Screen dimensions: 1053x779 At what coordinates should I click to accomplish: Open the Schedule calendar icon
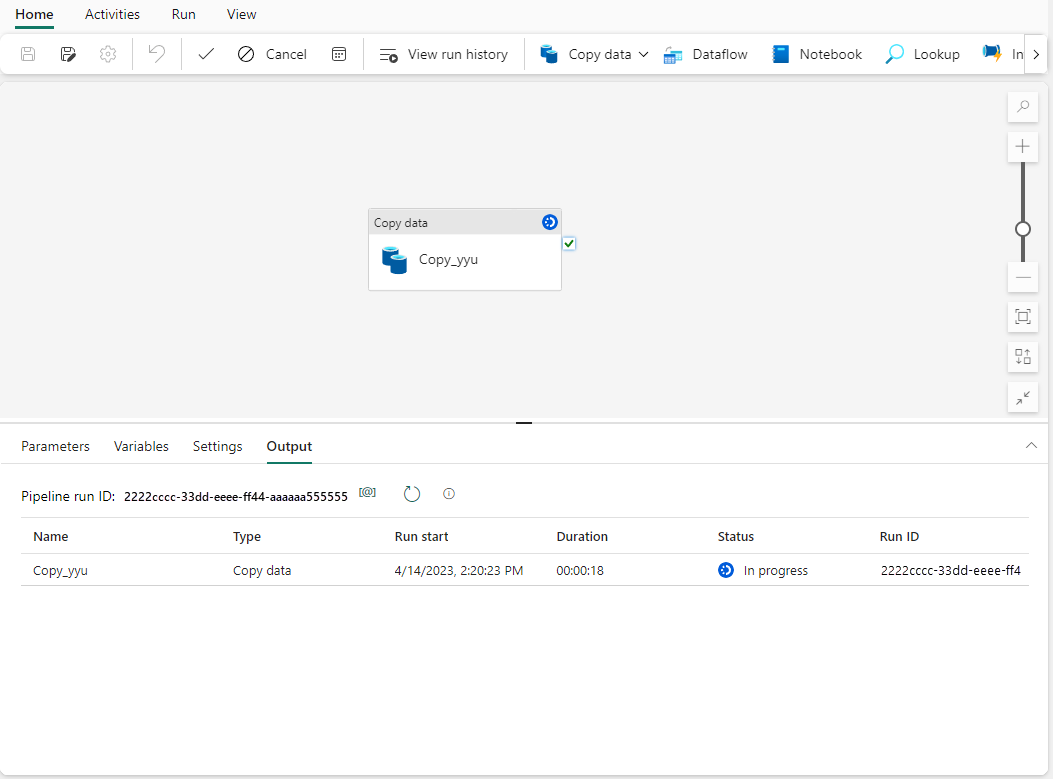(x=339, y=54)
